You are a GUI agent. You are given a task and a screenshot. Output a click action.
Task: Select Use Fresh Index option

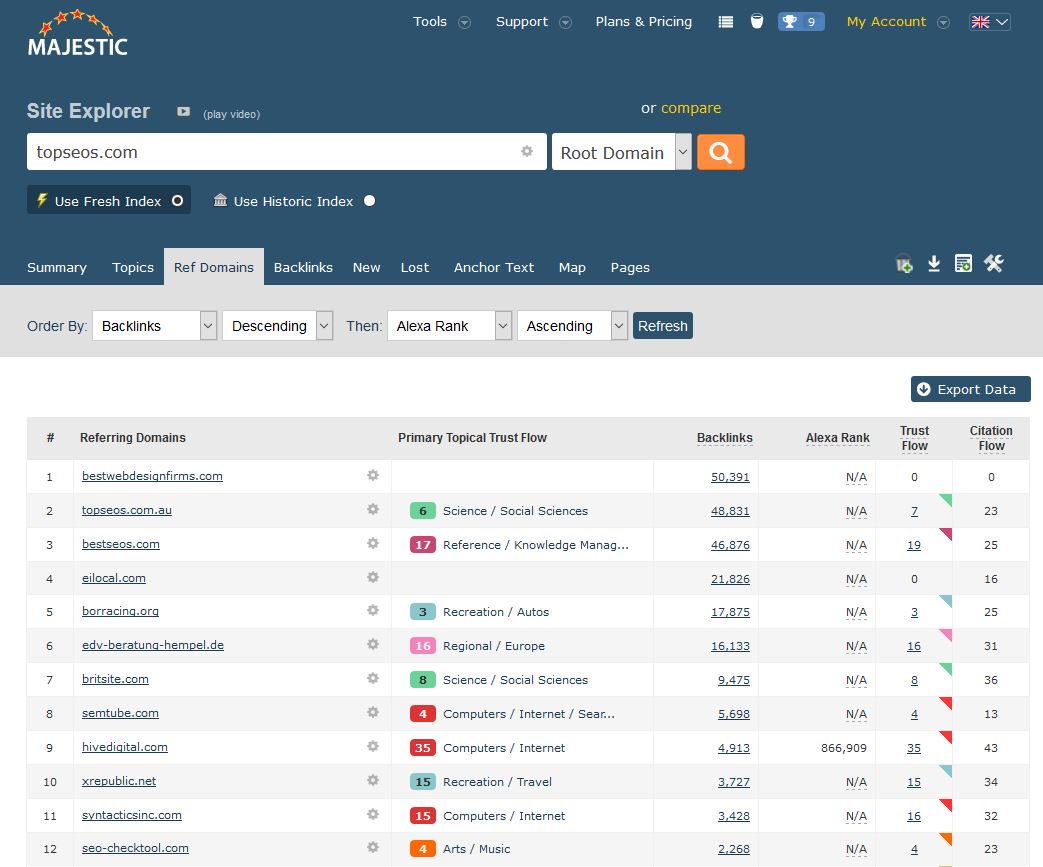click(x=109, y=200)
